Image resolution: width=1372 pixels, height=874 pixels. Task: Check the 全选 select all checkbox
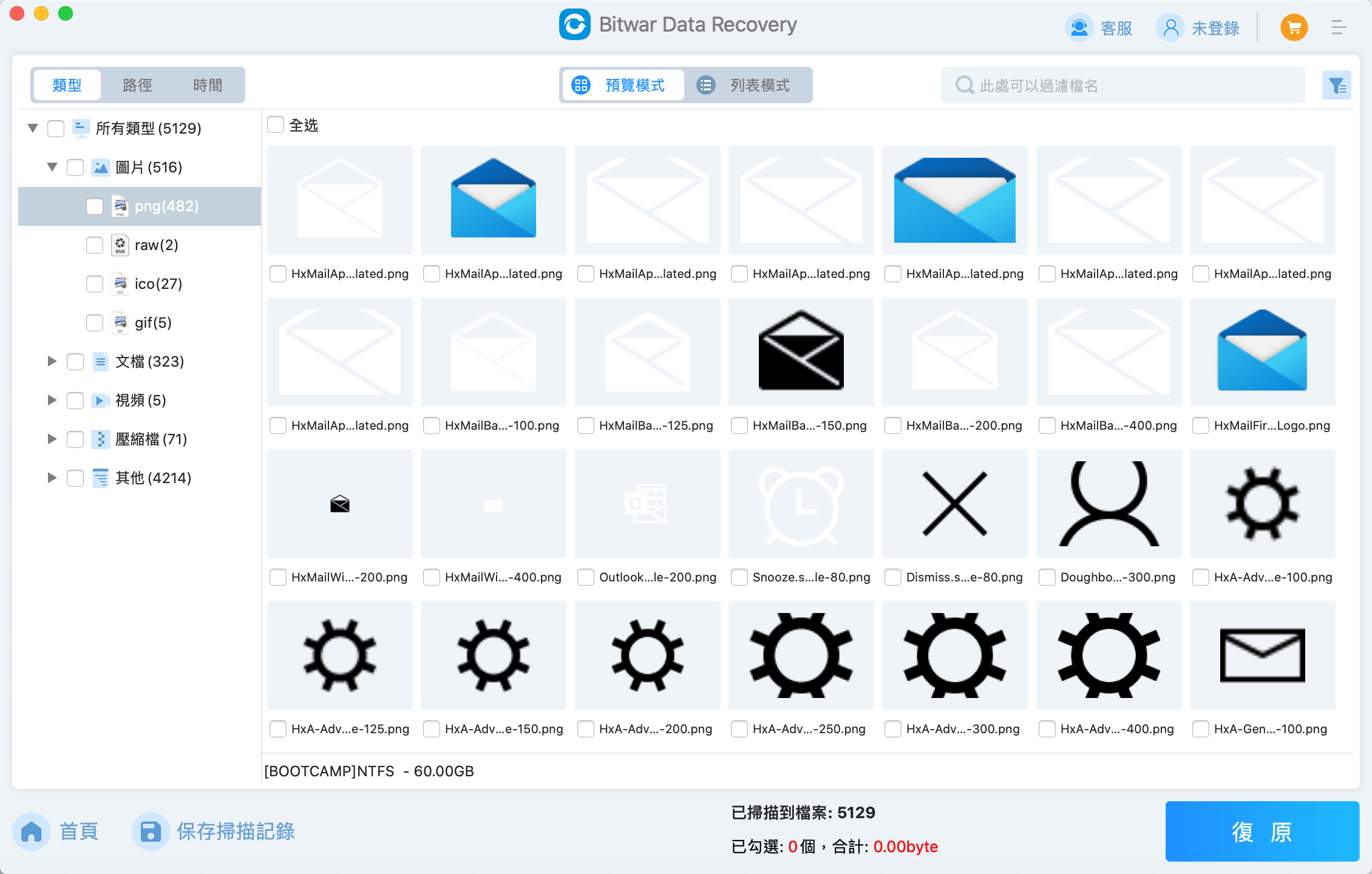pyautogui.click(x=276, y=125)
